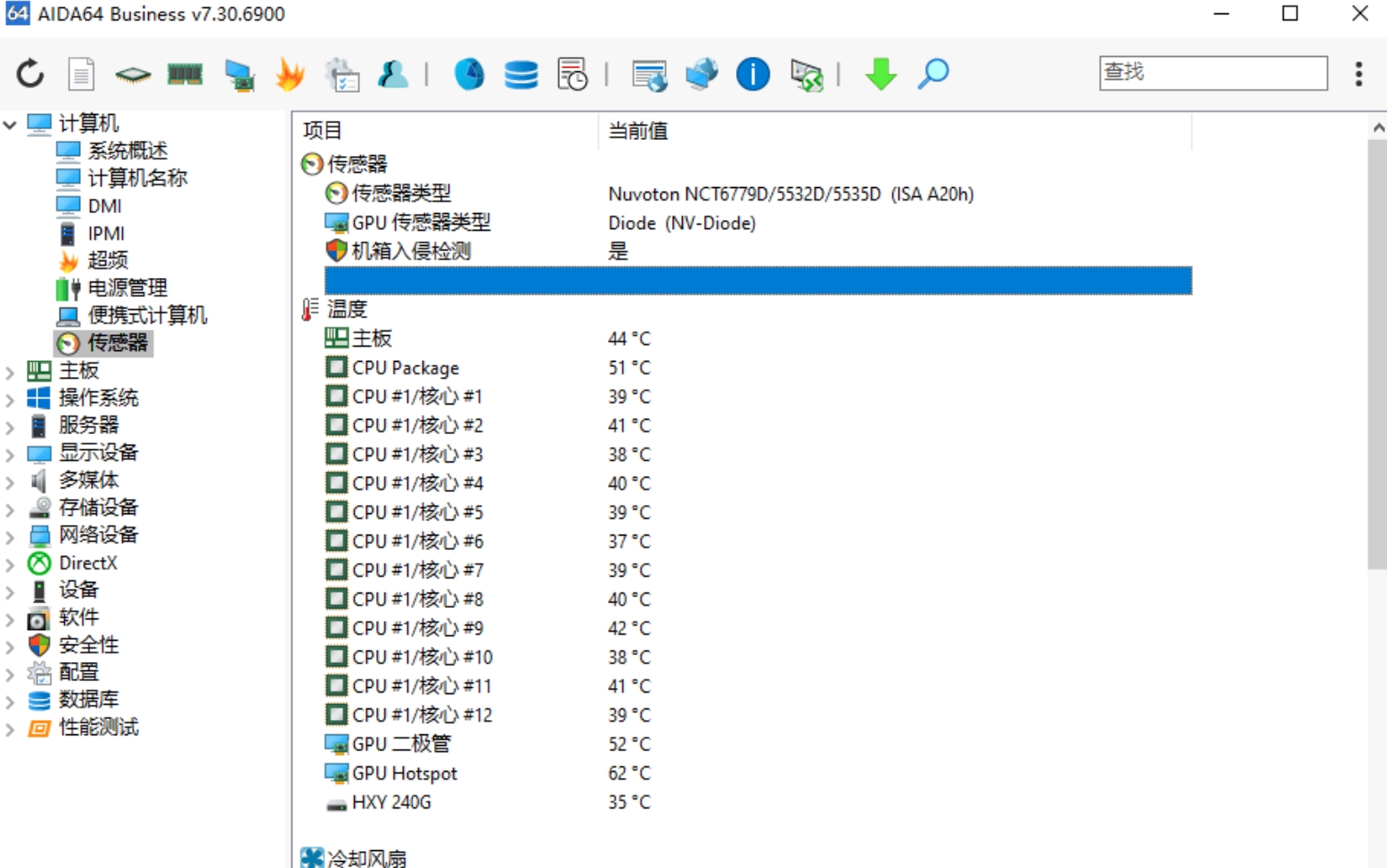This screenshot has height=868, width=1387.
Task: Open the three-dot overflow menu
Action: pos(1358,74)
